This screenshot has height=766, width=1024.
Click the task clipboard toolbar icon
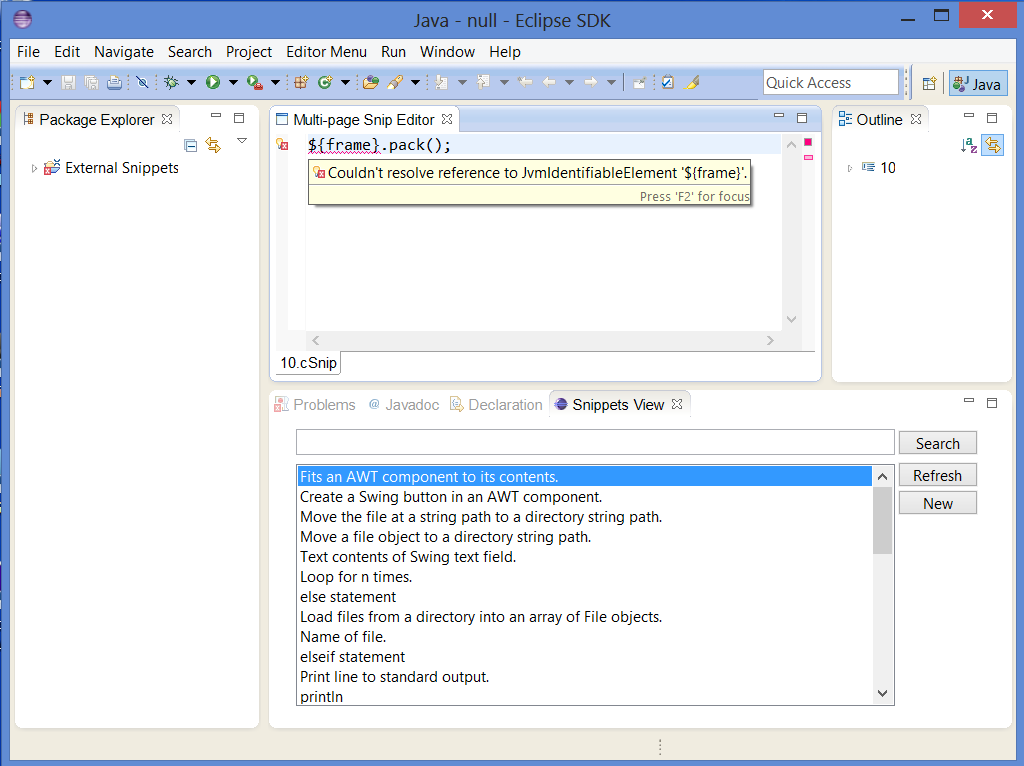667,82
